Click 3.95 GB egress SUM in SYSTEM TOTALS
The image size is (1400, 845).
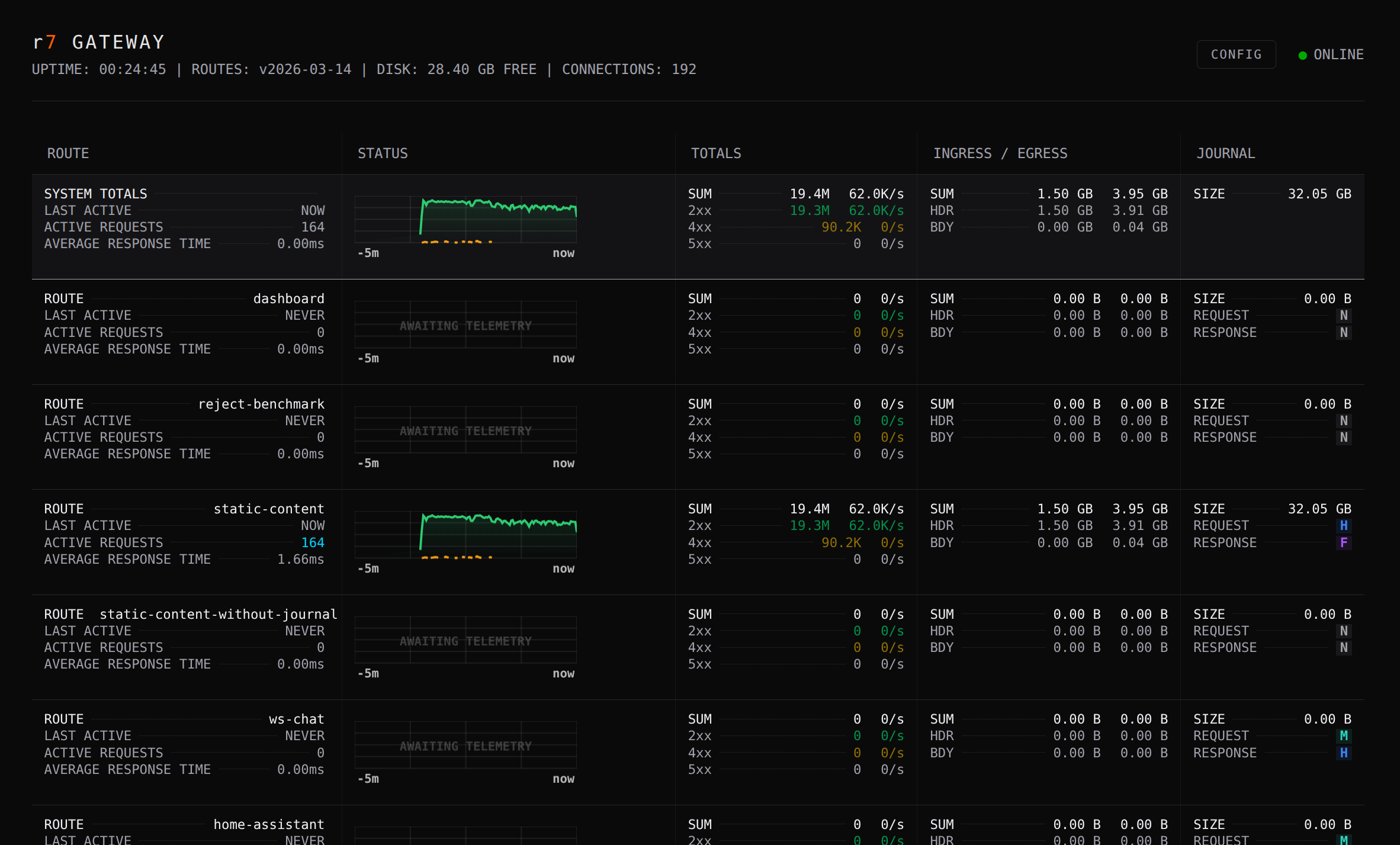point(1140,194)
